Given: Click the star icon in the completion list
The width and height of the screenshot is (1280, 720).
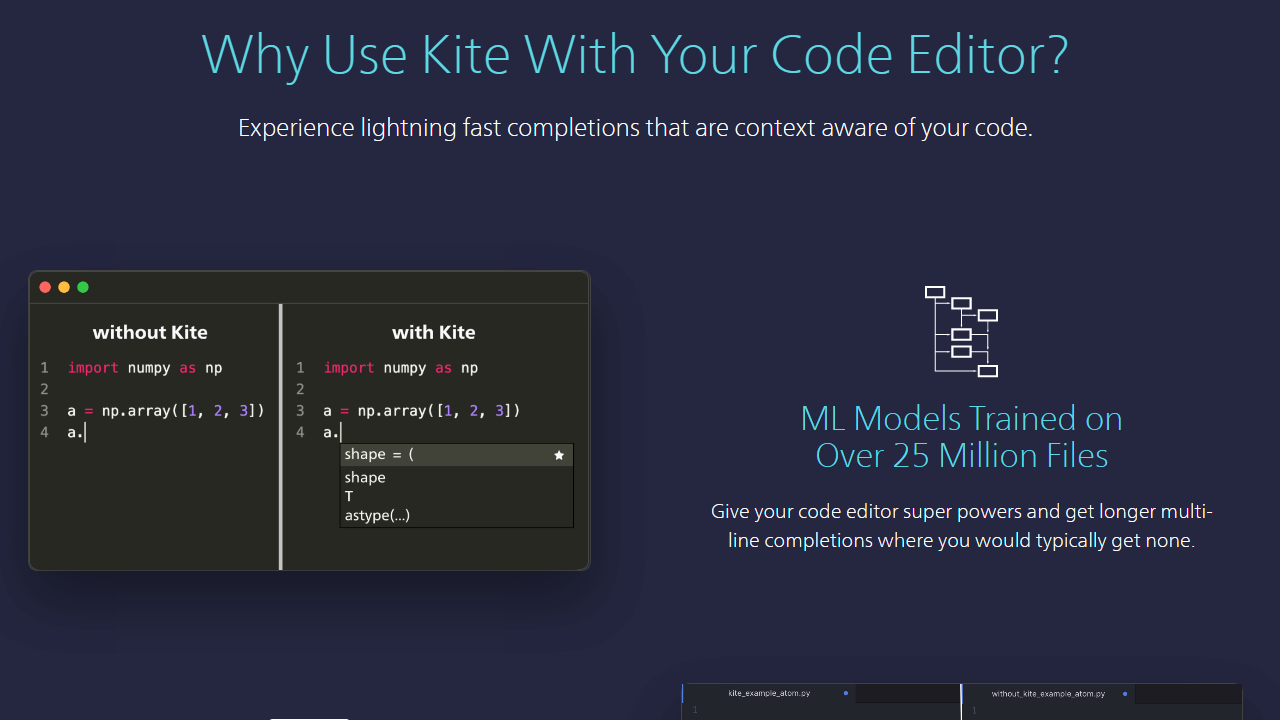Looking at the screenshot, I should click(559, 455).
